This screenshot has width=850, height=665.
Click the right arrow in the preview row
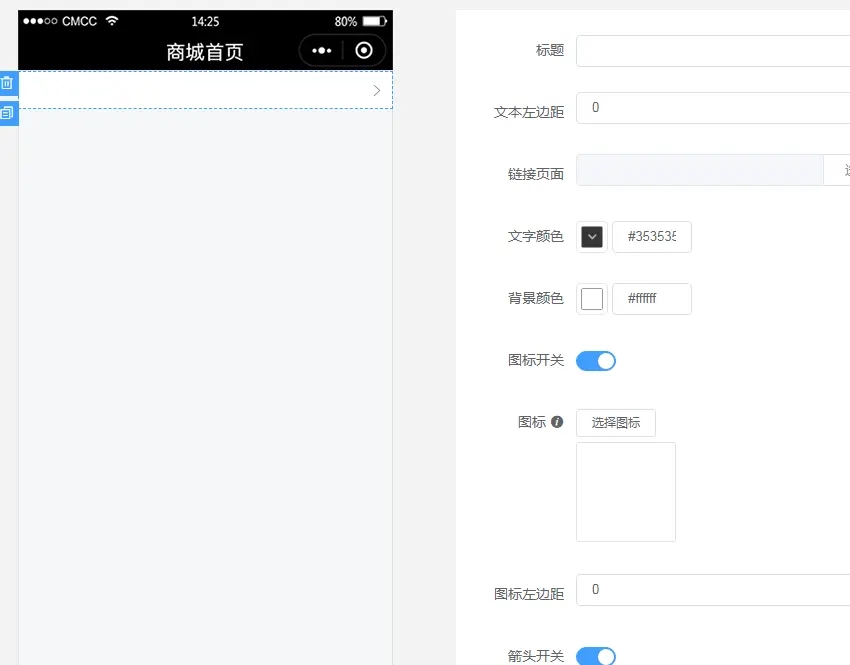377,91
